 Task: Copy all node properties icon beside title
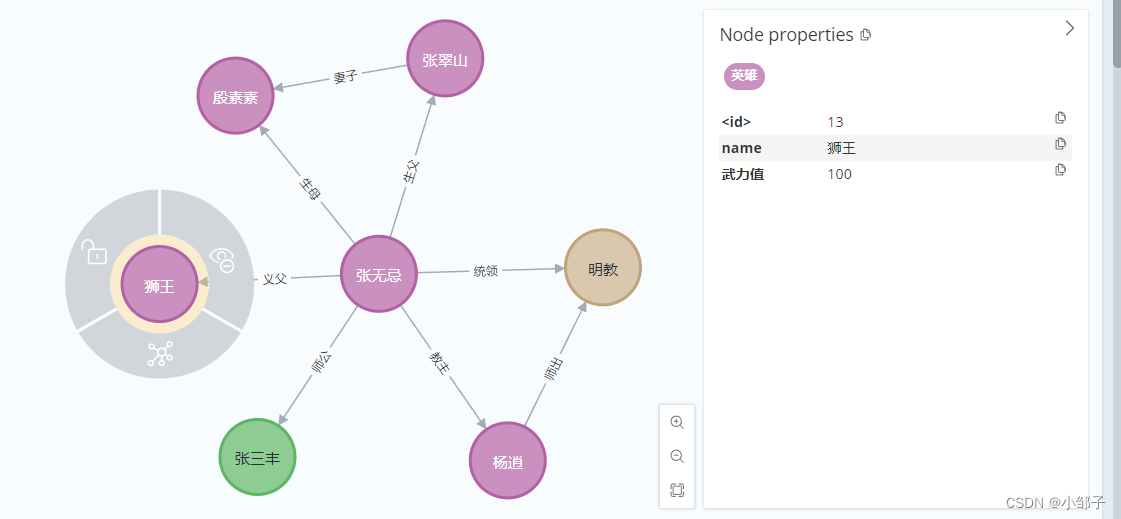point(866,35)
